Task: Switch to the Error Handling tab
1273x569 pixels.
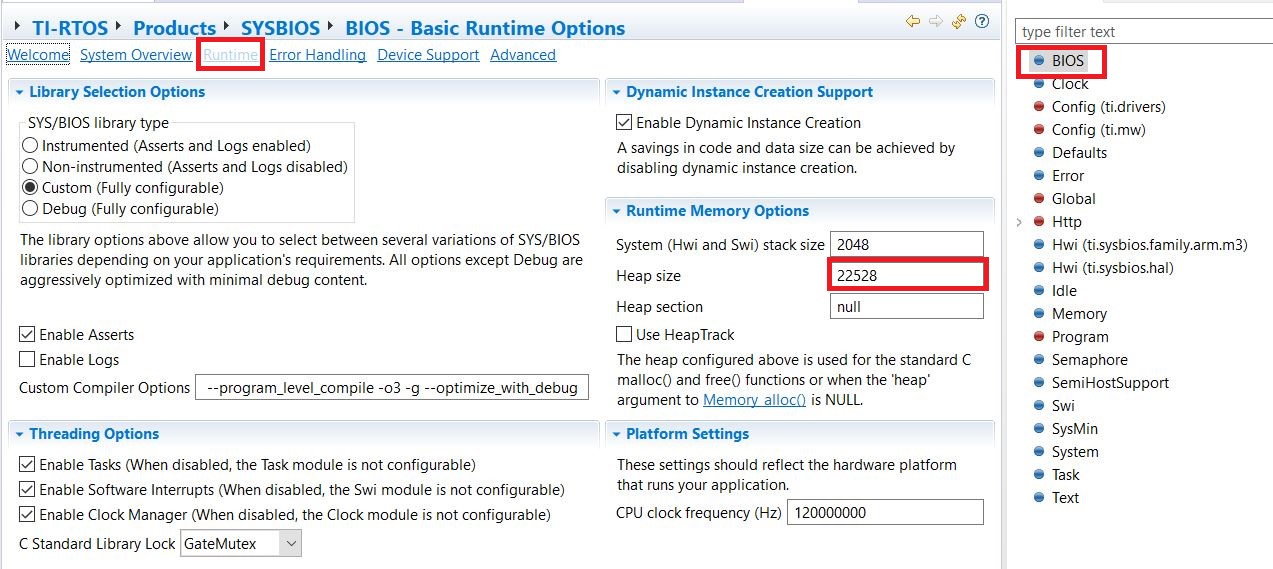Action: pyautogui.click(x=317, y=55)
